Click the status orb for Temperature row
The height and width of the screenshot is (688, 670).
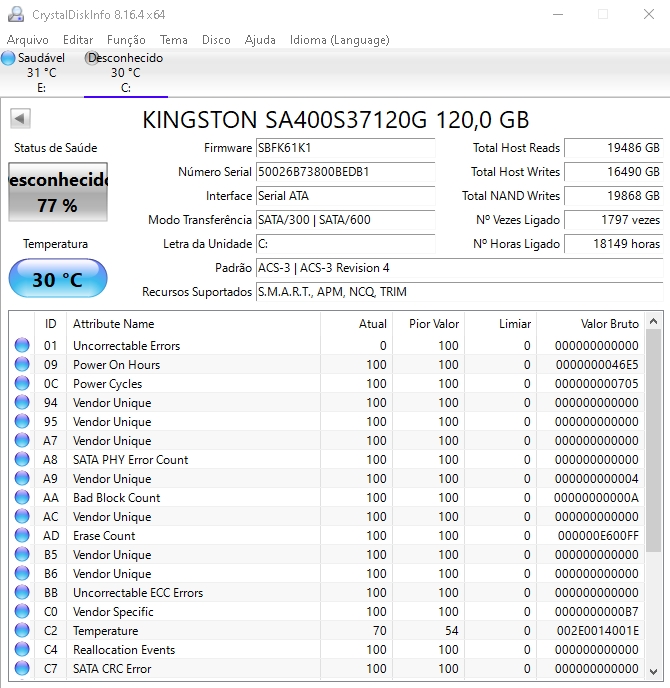point(22,631)
